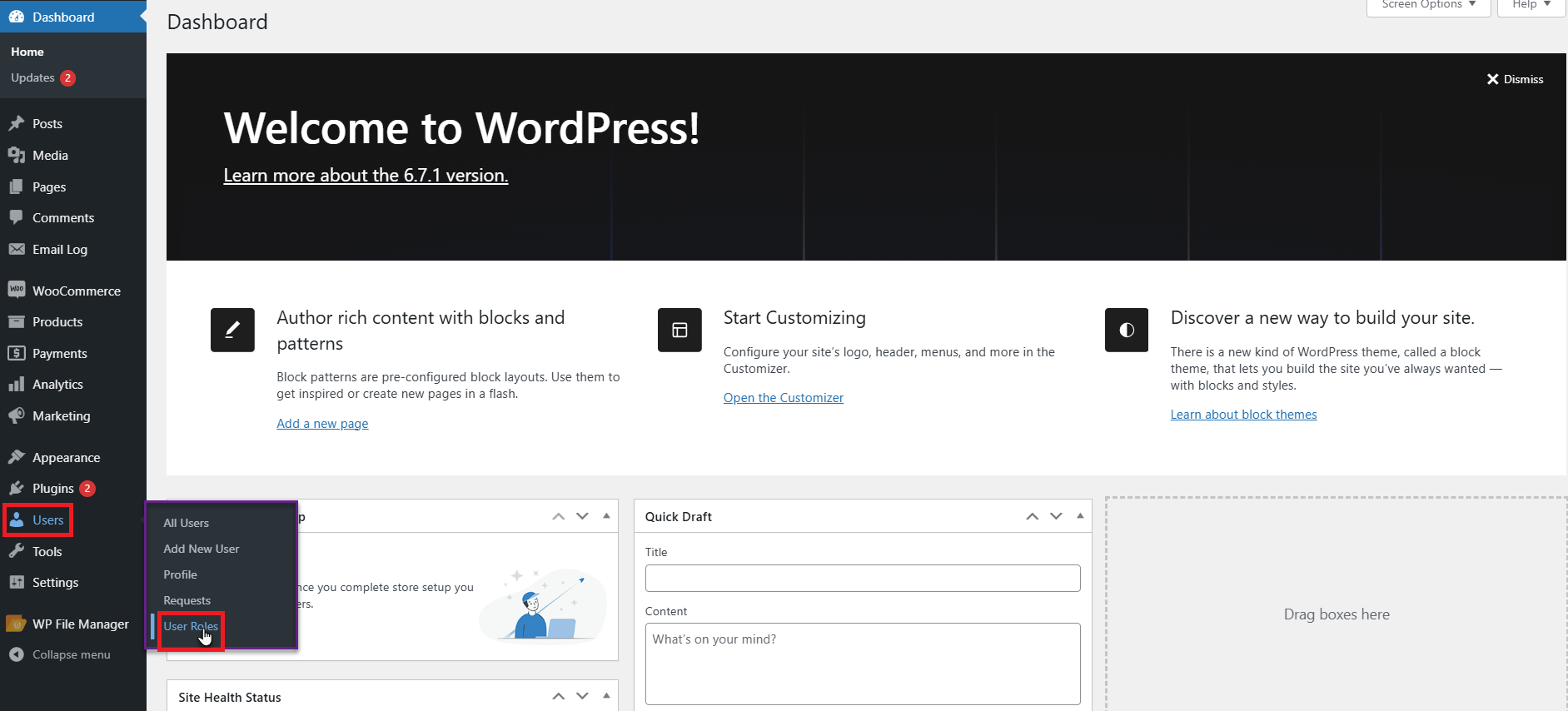Viewport: 1568px width, 711px height.
Task: Move the Site Health Status box up
Action: point(559,696)
